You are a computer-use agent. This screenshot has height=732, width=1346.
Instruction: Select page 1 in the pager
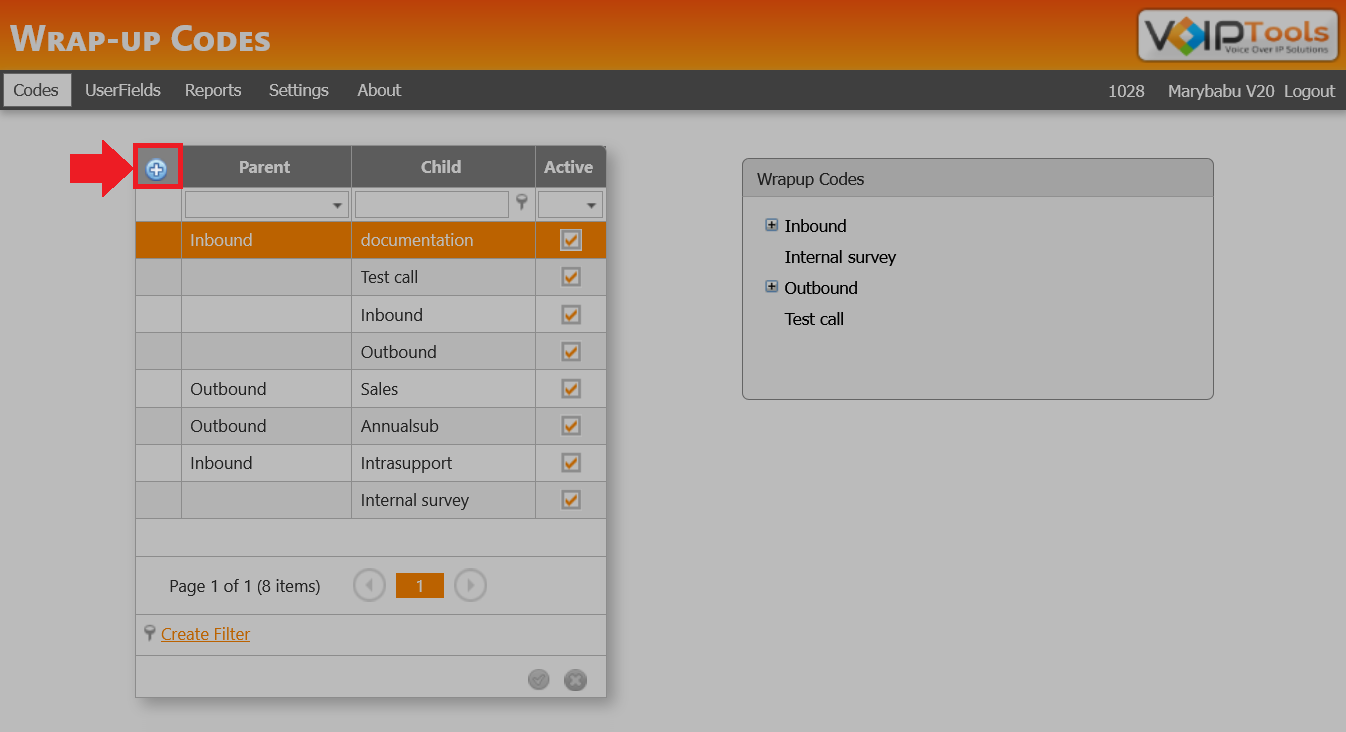click(419, 585)
